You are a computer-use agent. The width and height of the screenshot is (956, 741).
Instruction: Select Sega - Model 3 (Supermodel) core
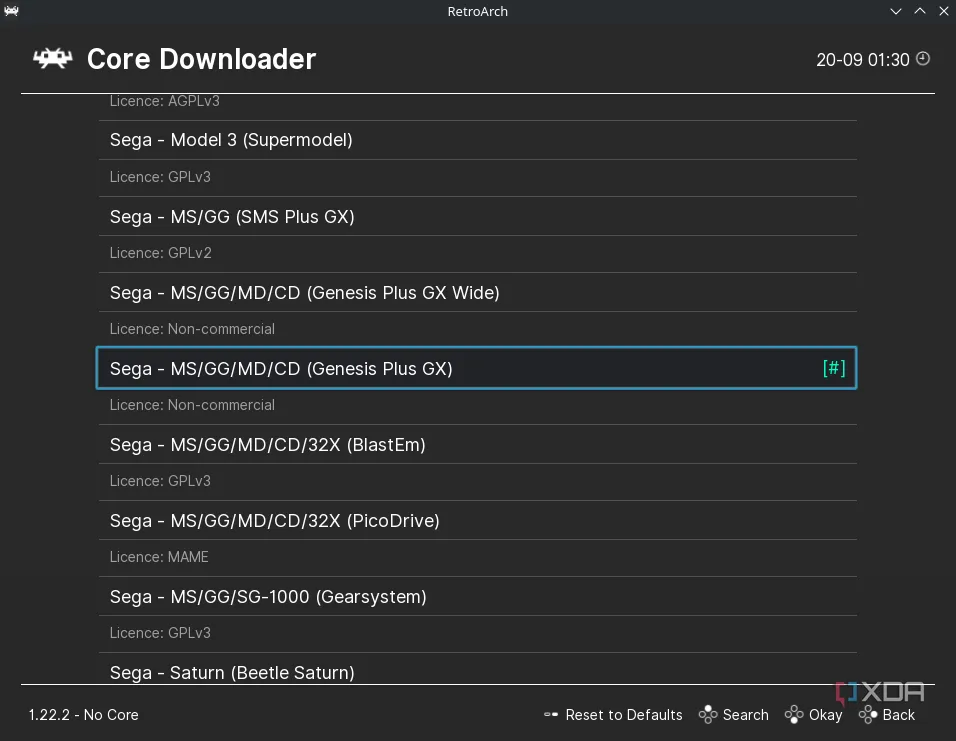pos(477,140)
